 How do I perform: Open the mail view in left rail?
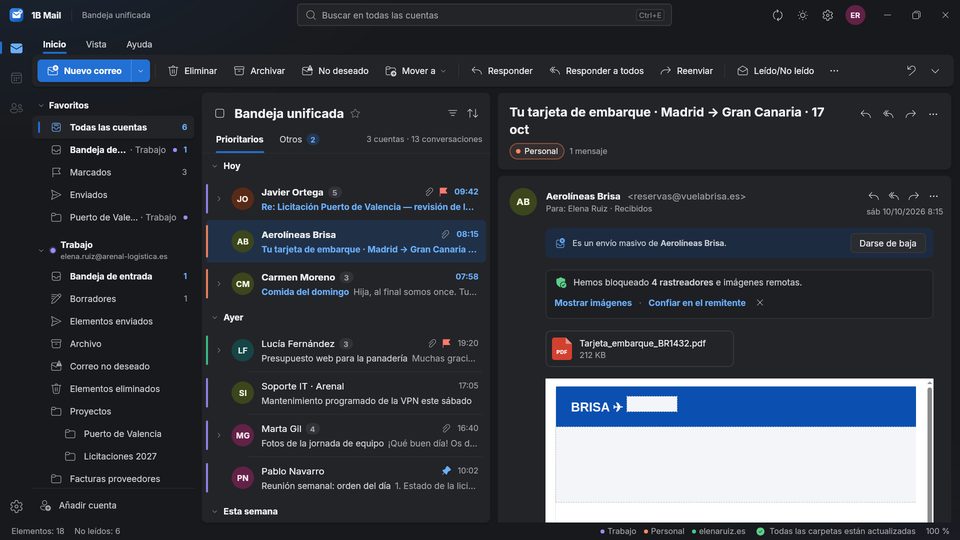pyautogui.click(x=17, y=48)
